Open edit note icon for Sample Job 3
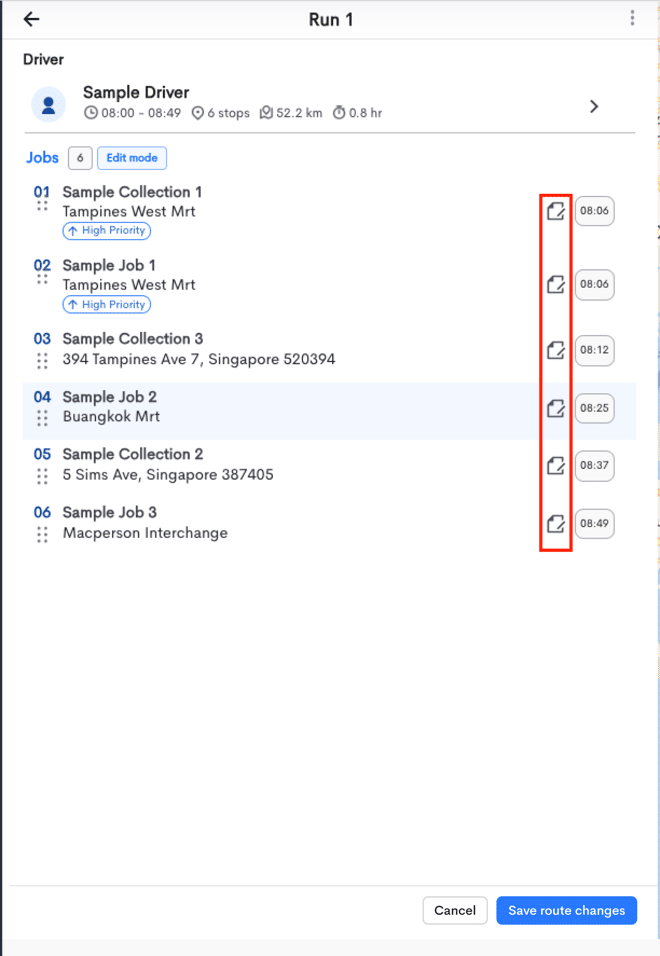Screen dimensions: 660x956 [555, 524]
